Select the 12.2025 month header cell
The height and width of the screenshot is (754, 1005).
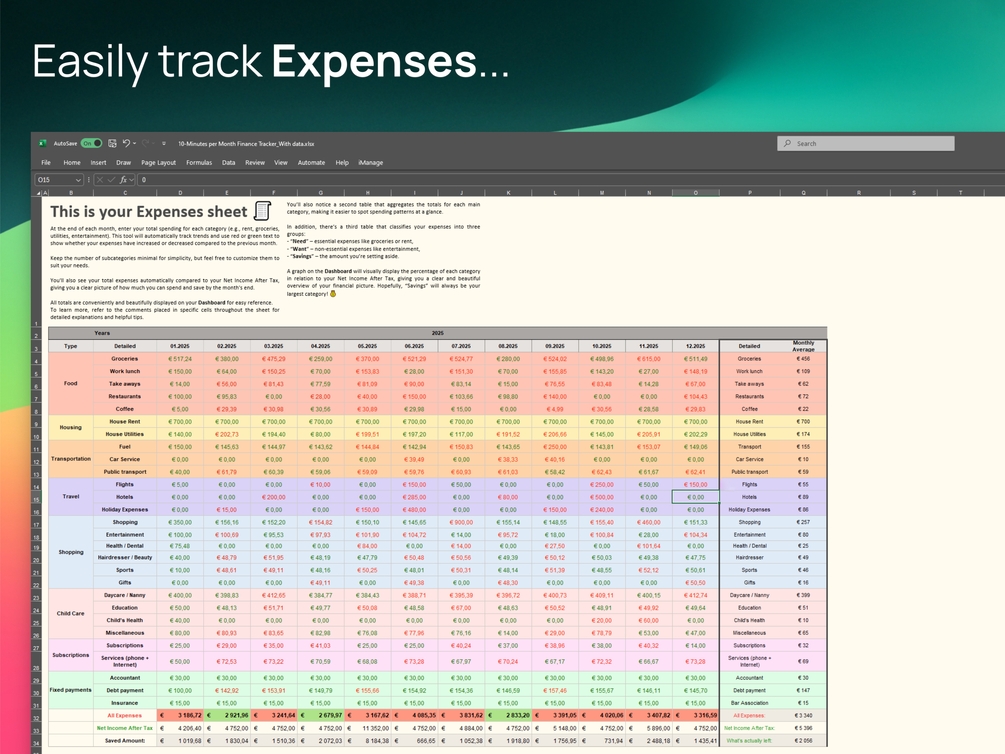(695, 346)
